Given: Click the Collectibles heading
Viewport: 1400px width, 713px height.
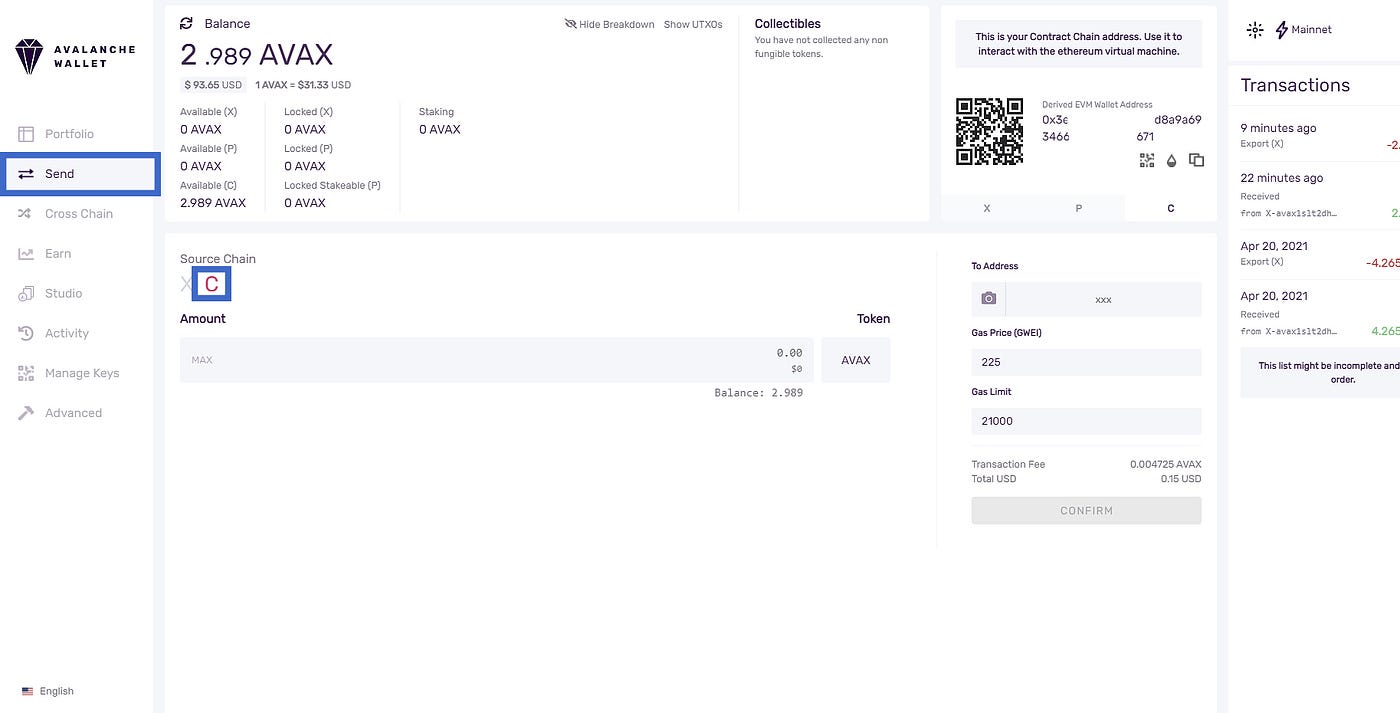Looking at the screenshot, I should tap(787, 24).
